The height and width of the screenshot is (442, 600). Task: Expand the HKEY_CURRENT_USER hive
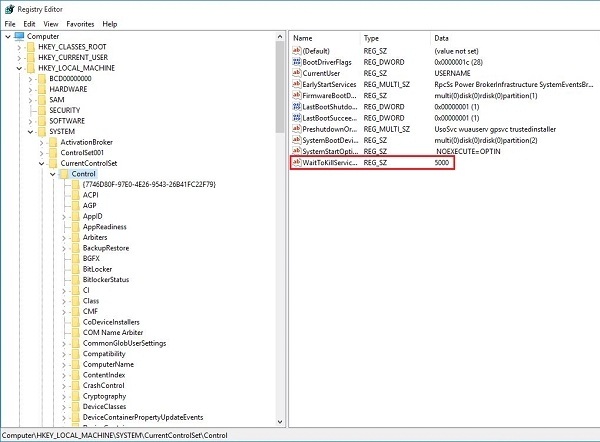19,58
